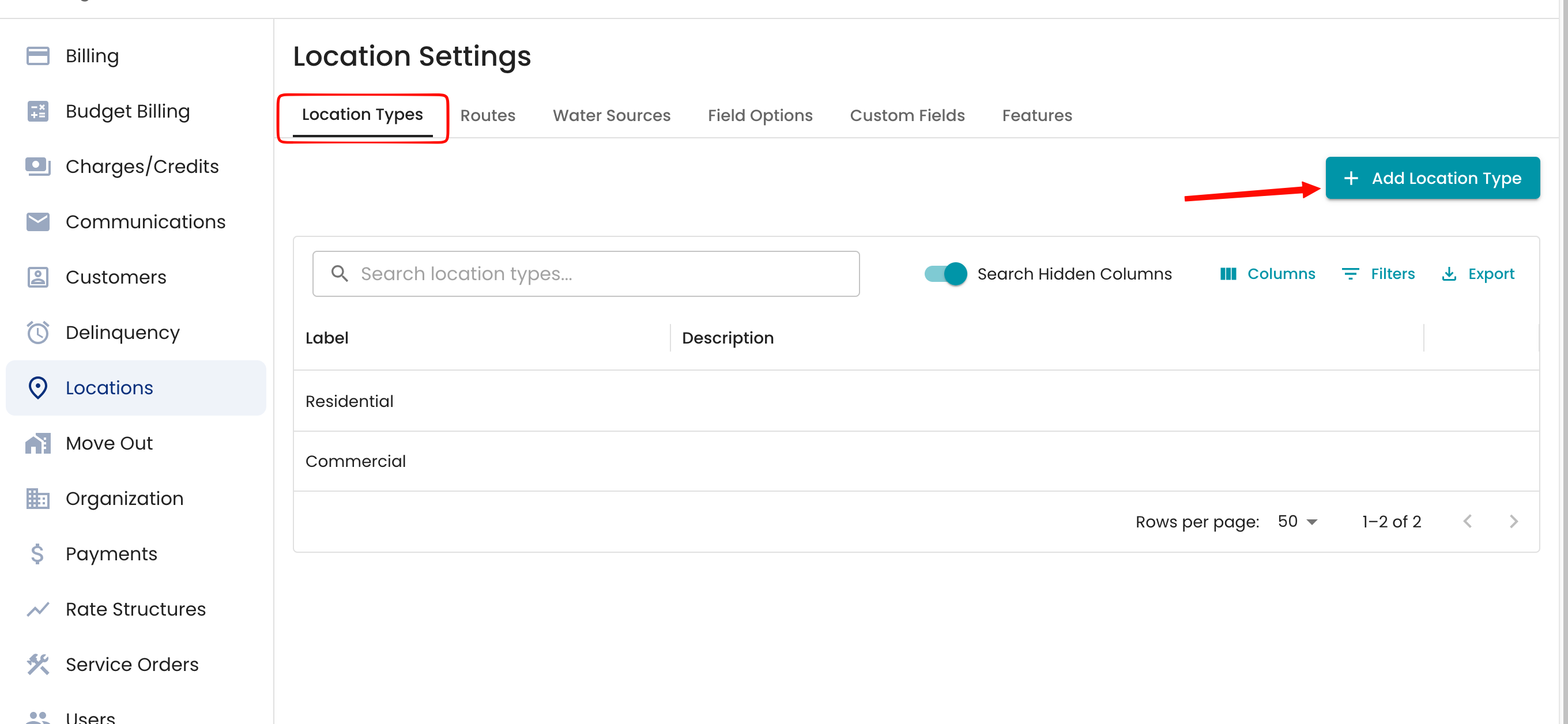The width and height of the screenshot is (1568, 724).
Task: Click the Payments dollar sign icon
Action: (37, 553)
